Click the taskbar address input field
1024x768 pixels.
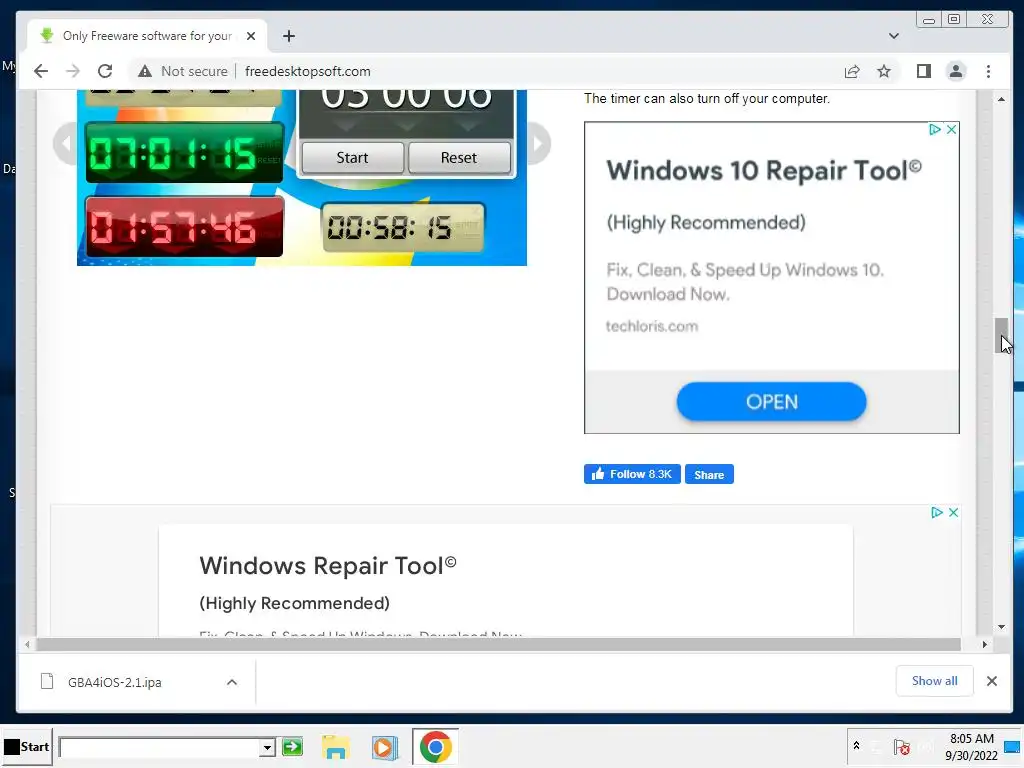click(159, 747)
